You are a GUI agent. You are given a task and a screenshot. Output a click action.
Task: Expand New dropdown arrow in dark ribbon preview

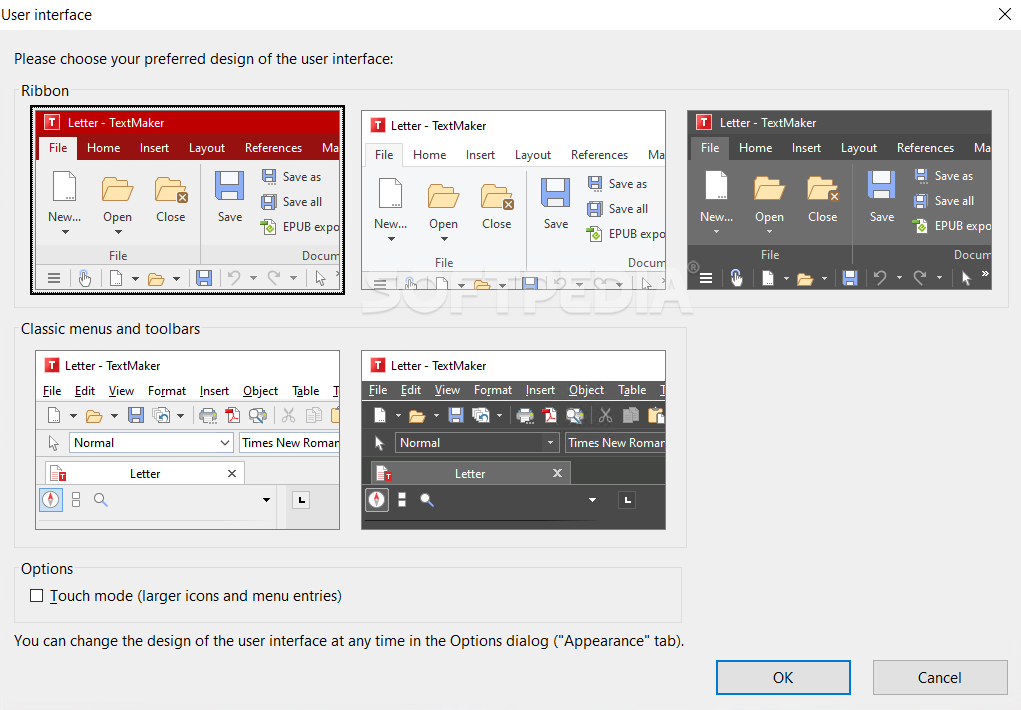(x=716, y=232)
